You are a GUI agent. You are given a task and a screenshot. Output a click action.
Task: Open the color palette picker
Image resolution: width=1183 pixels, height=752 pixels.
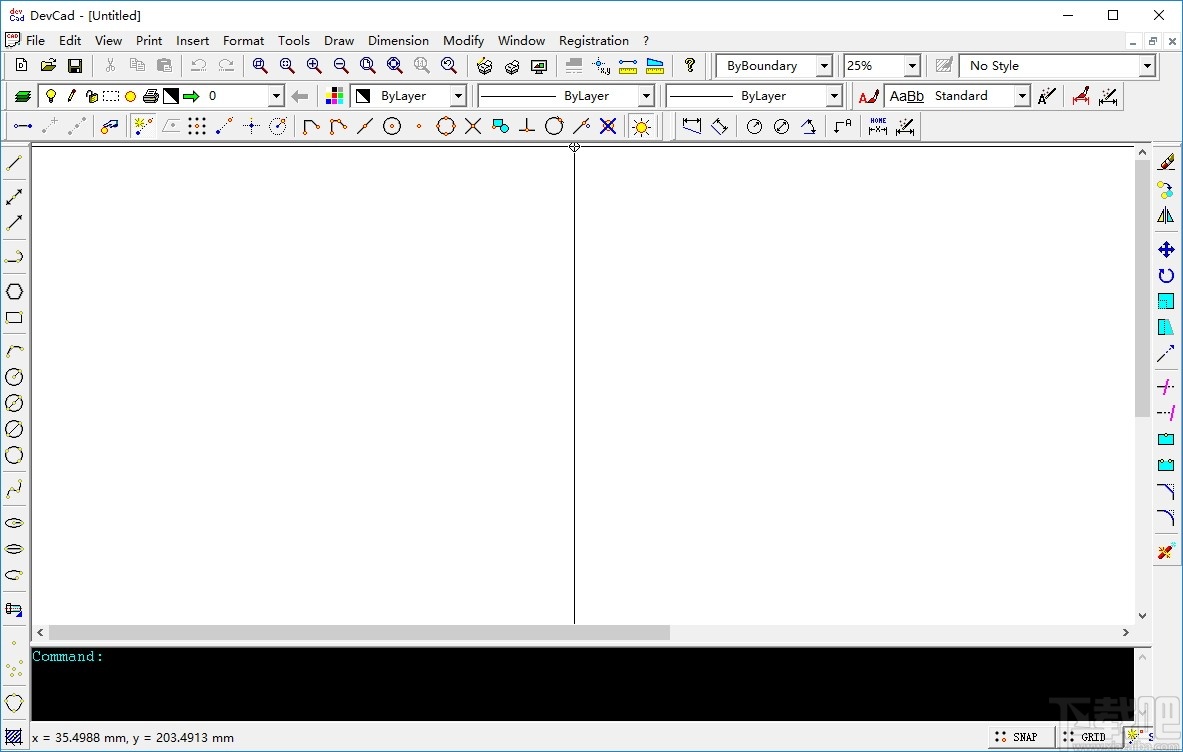[334, 96]
